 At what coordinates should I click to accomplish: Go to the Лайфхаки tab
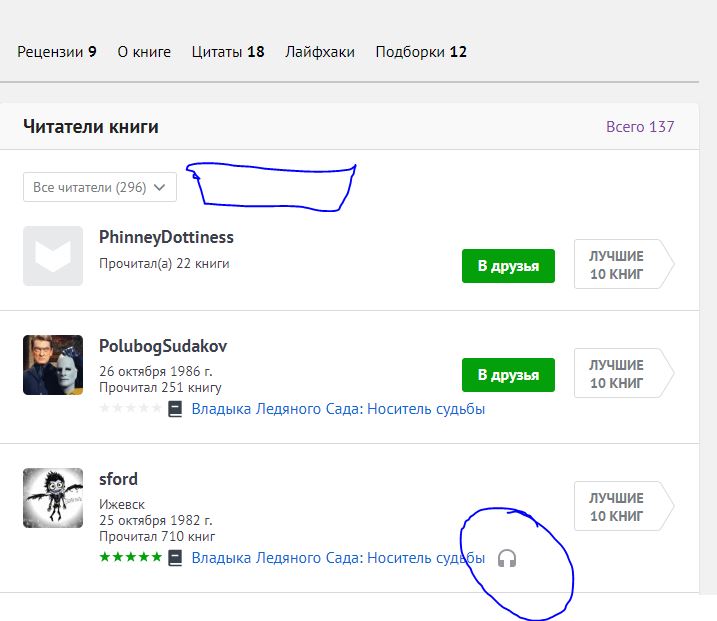(320, 52)
